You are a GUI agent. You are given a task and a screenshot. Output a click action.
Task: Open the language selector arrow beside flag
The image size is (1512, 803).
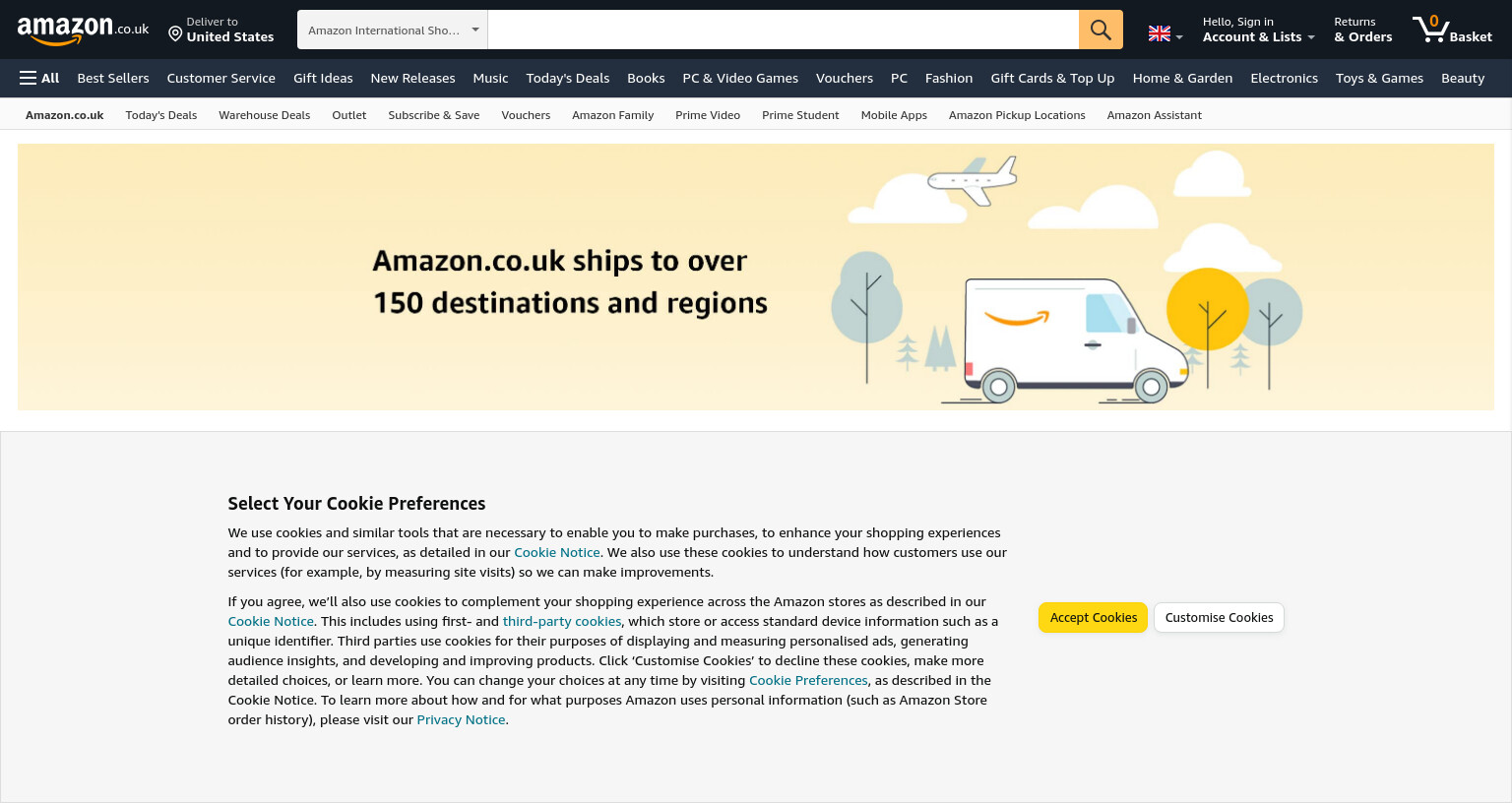pyautogui.click(x=1179, y=37)
